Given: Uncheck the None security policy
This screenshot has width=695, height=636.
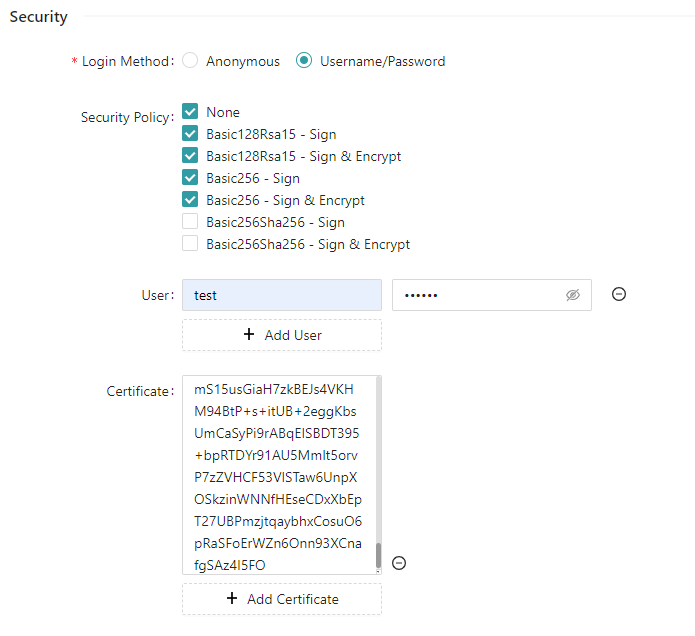Looking at the screenshot, I should [190, 111].
